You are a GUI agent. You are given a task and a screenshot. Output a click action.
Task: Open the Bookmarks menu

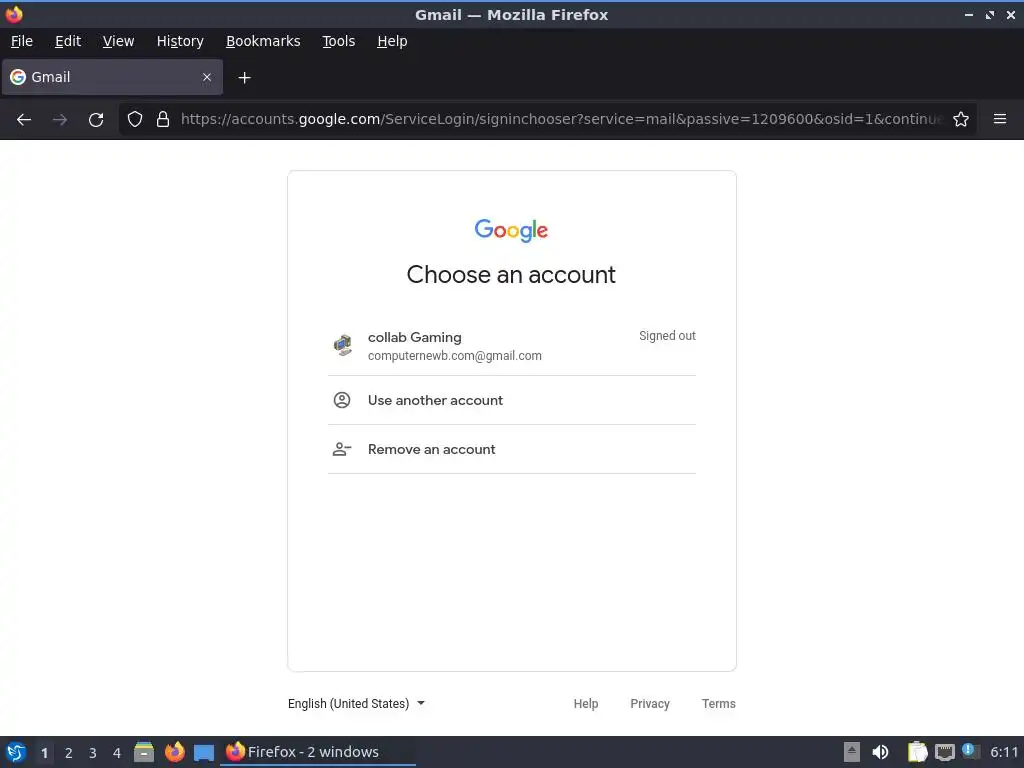point(263,41)
